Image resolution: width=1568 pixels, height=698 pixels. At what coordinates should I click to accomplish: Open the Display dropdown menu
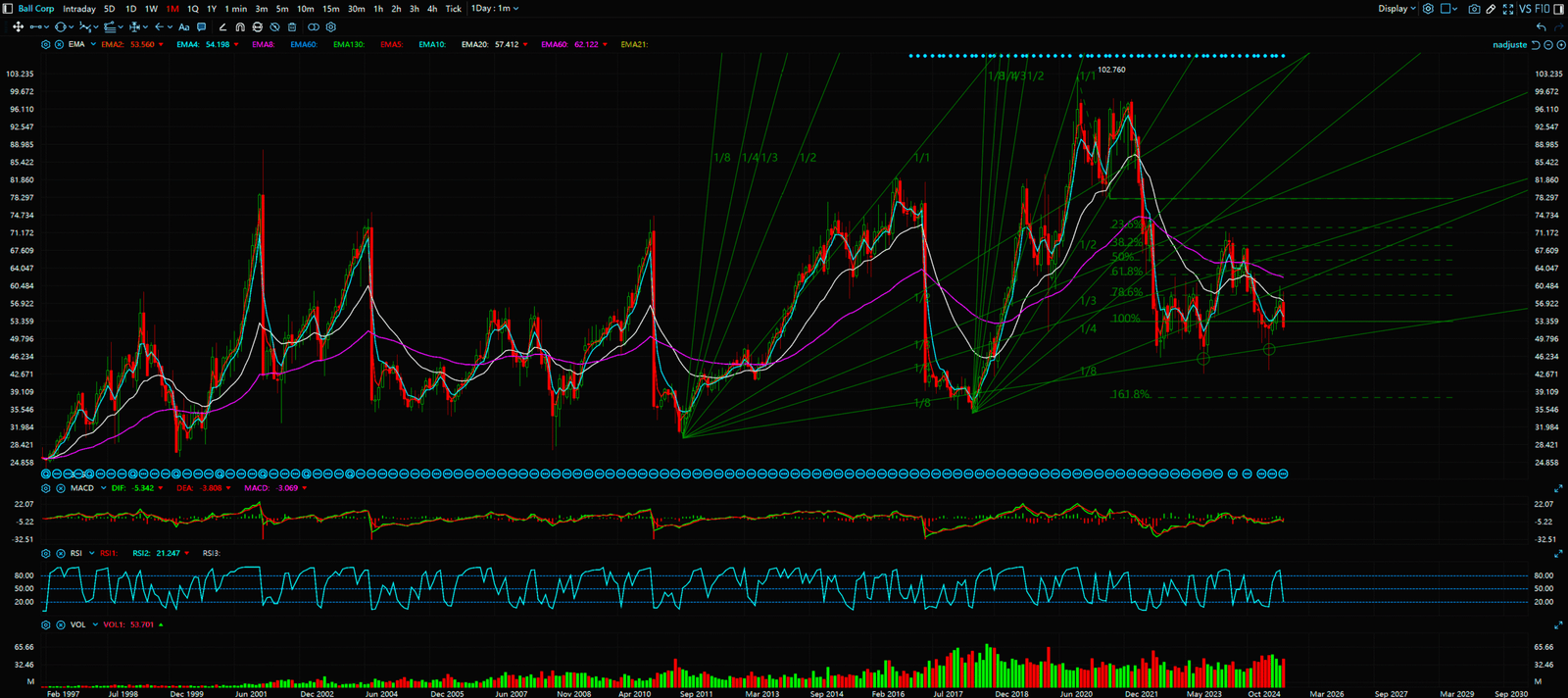(1396, 9)
